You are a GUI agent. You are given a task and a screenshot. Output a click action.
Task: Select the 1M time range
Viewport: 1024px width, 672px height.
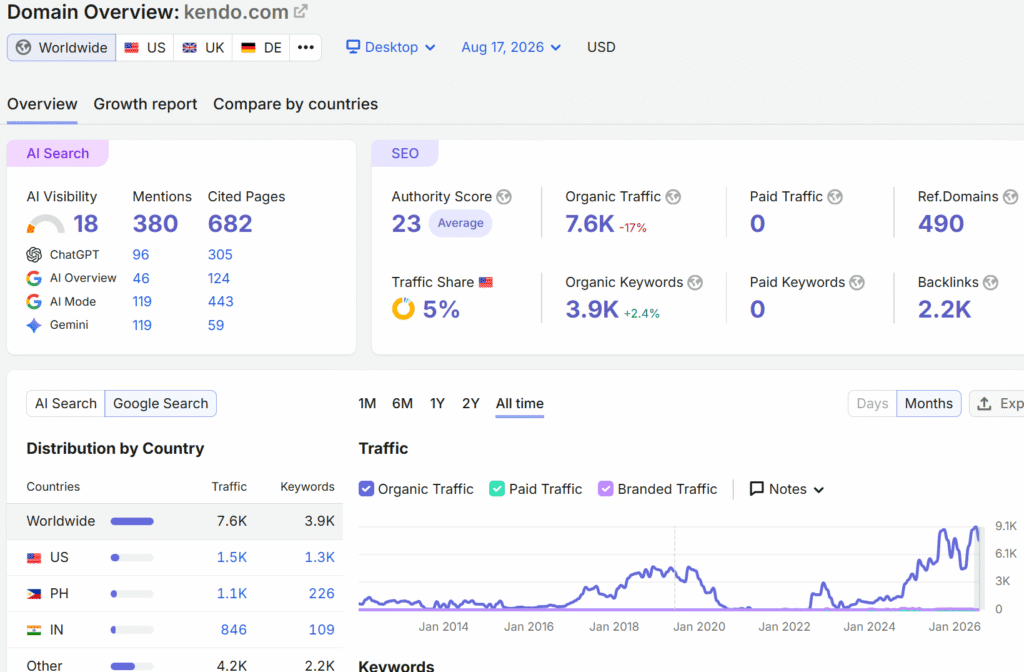pyautogui.click(x=367, y=404)
